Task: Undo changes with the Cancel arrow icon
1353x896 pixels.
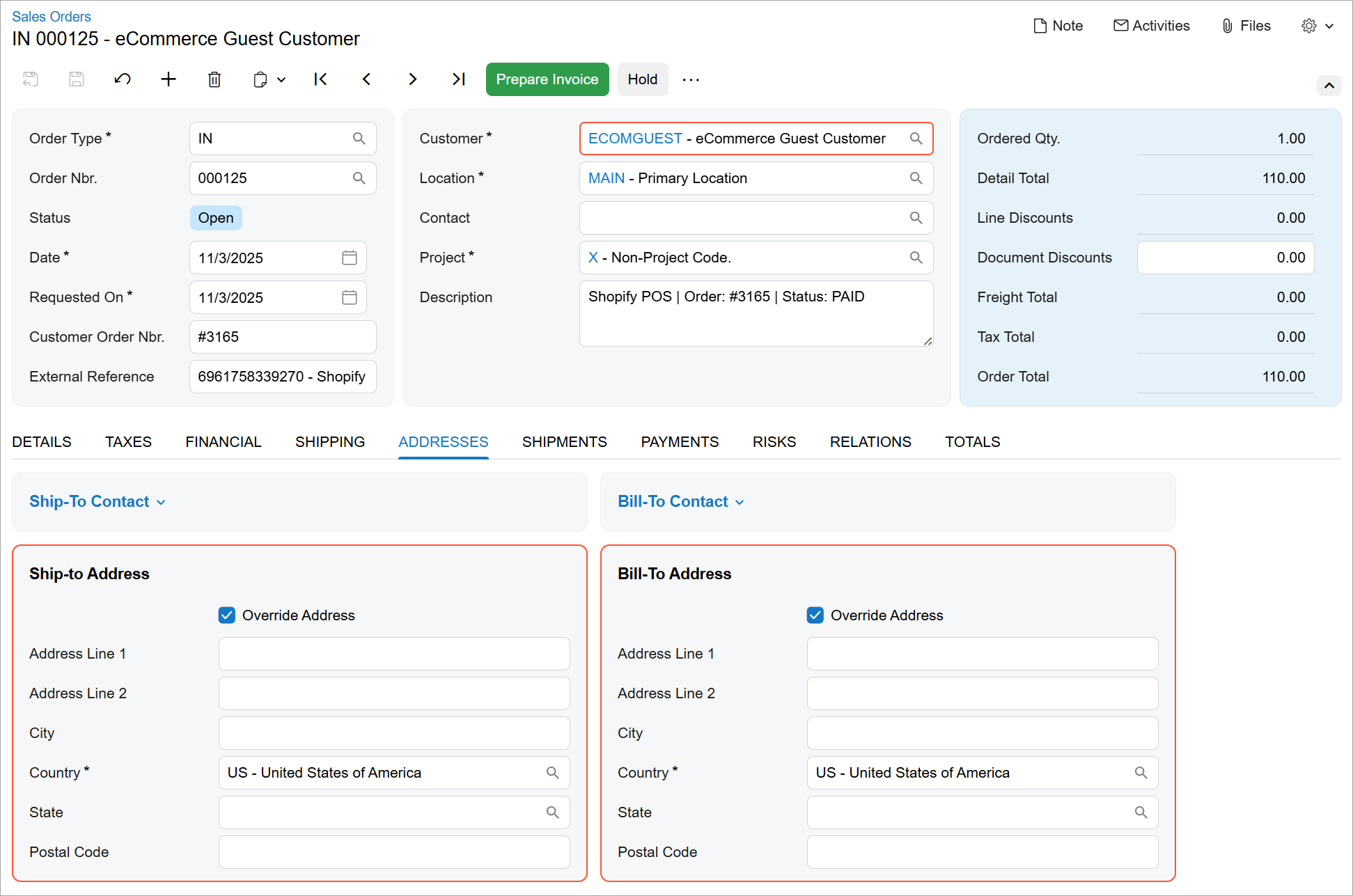Action: 123,79
